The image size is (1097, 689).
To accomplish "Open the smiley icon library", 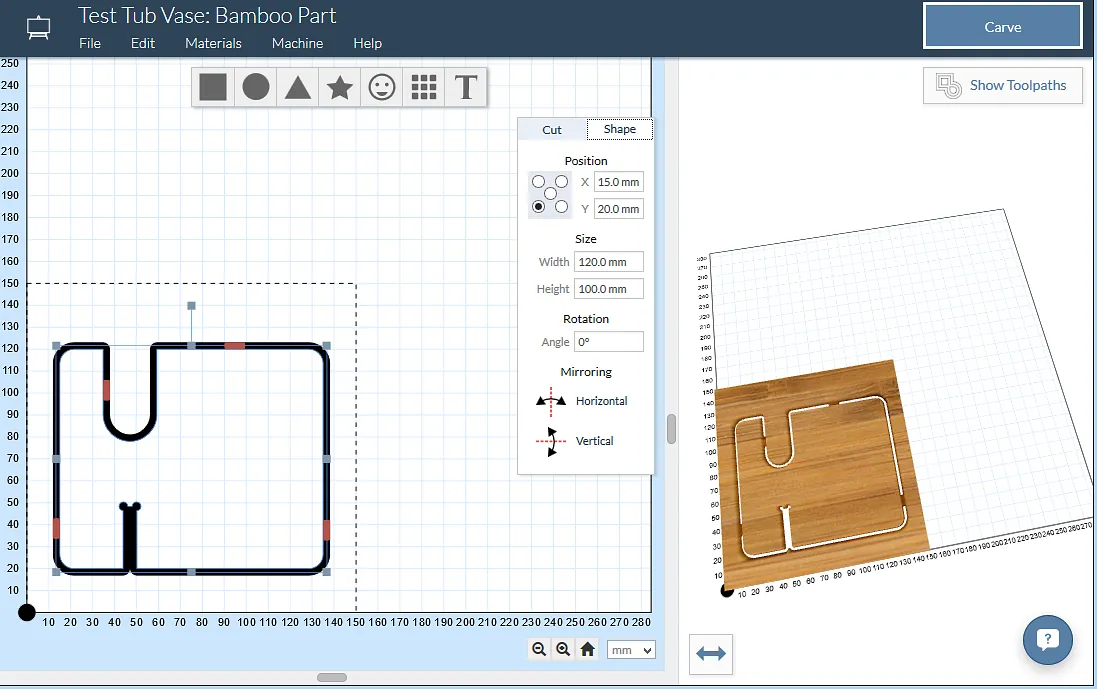I will pos(382,87).
